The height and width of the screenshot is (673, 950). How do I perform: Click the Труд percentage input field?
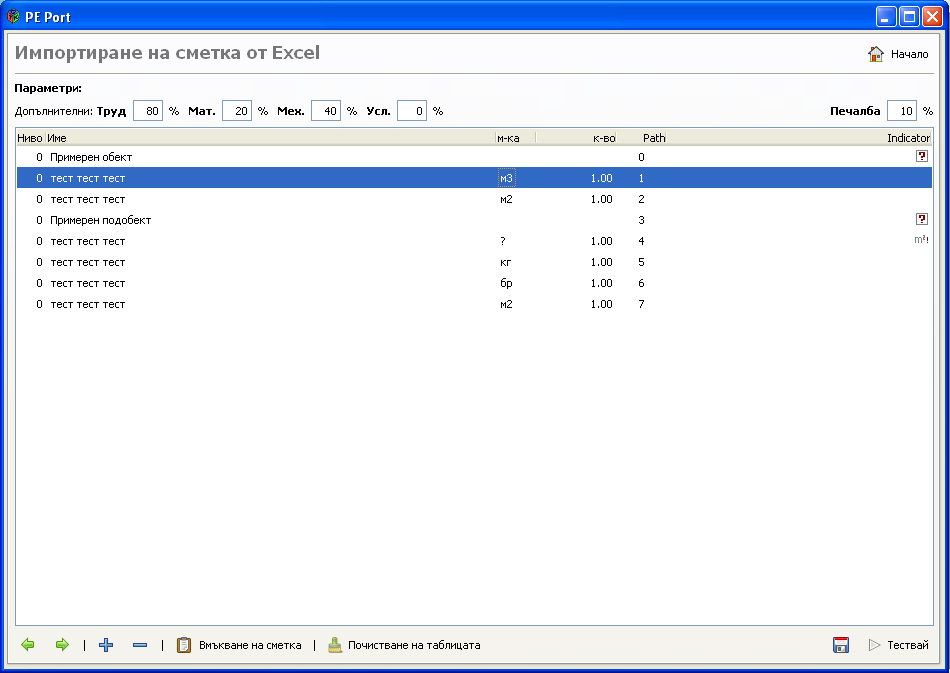click(x=147, y=111)
